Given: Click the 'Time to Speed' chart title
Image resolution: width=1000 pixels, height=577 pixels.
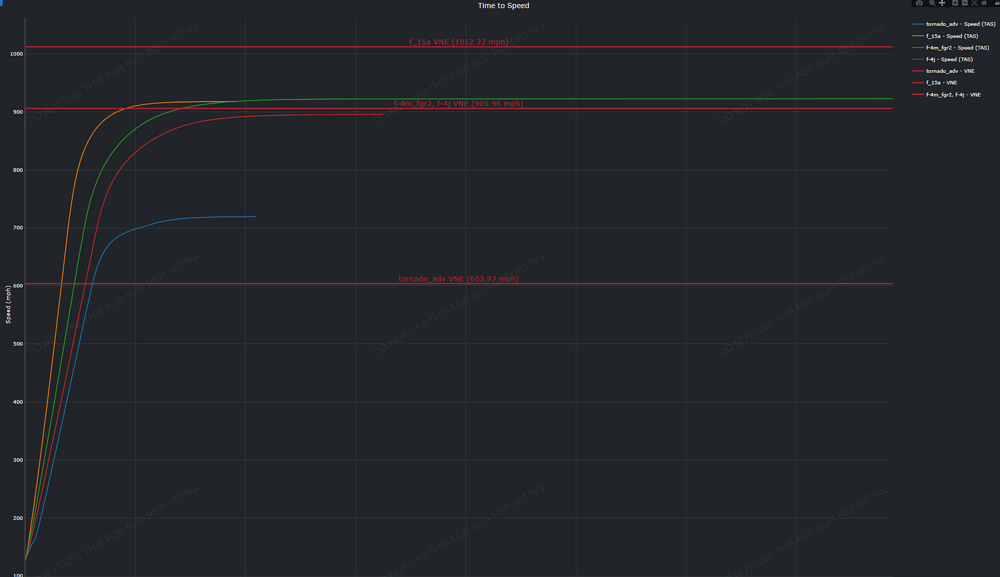Looking at the screenshot, I should [x=503, y=6].
